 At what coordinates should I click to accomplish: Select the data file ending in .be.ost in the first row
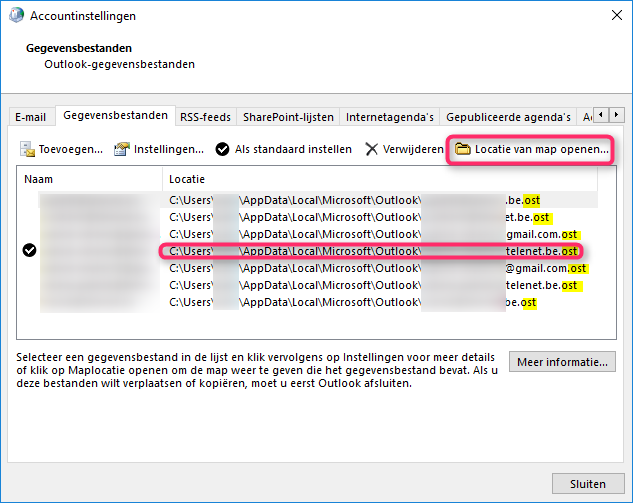point(317,200)
